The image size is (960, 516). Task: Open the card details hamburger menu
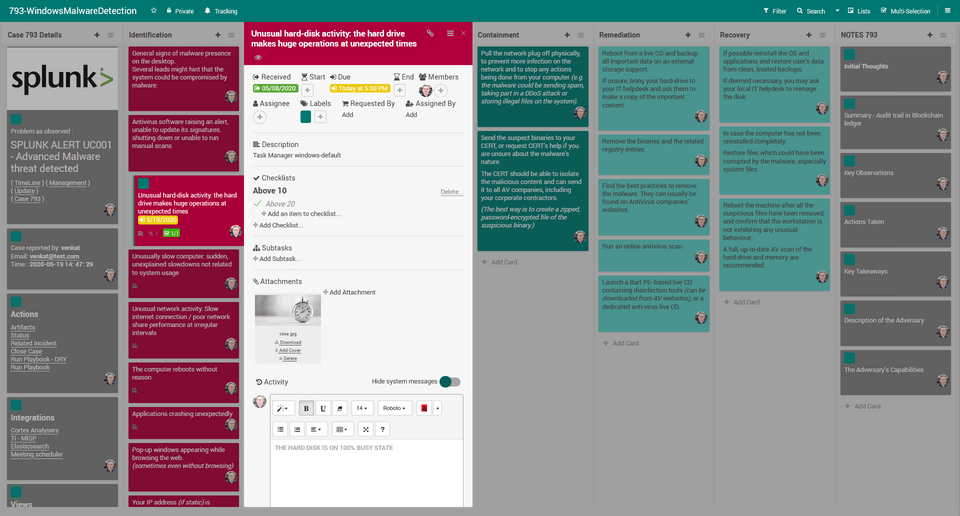click(450, 34)
